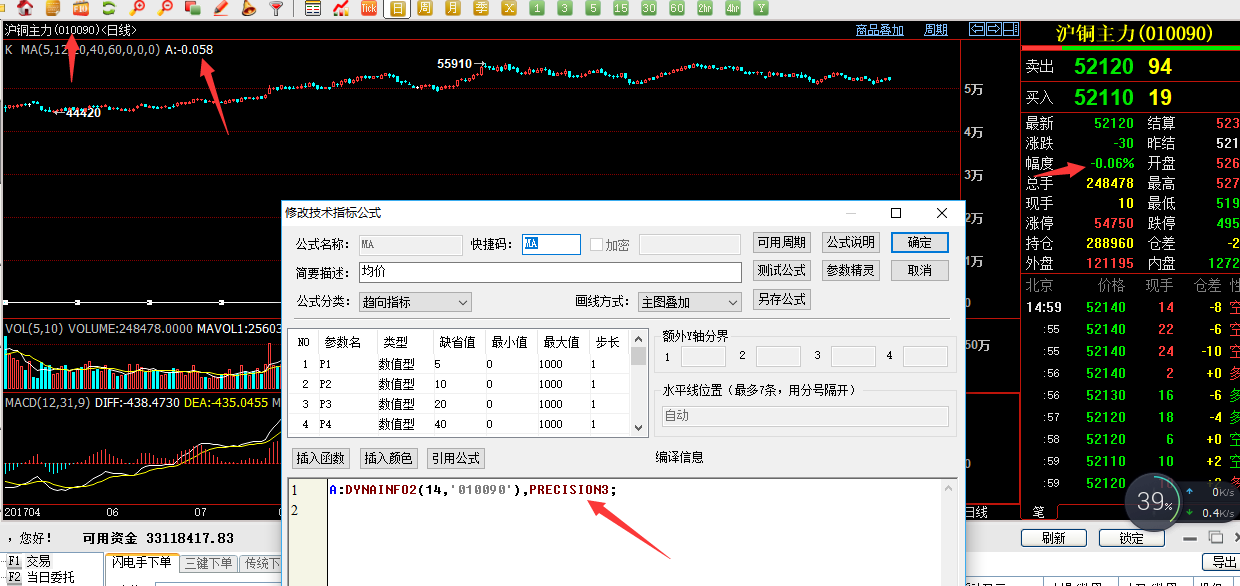Open the F10 fundamentals icon on toolbar
Screen dimensions: 1240x586
point(80,9)
